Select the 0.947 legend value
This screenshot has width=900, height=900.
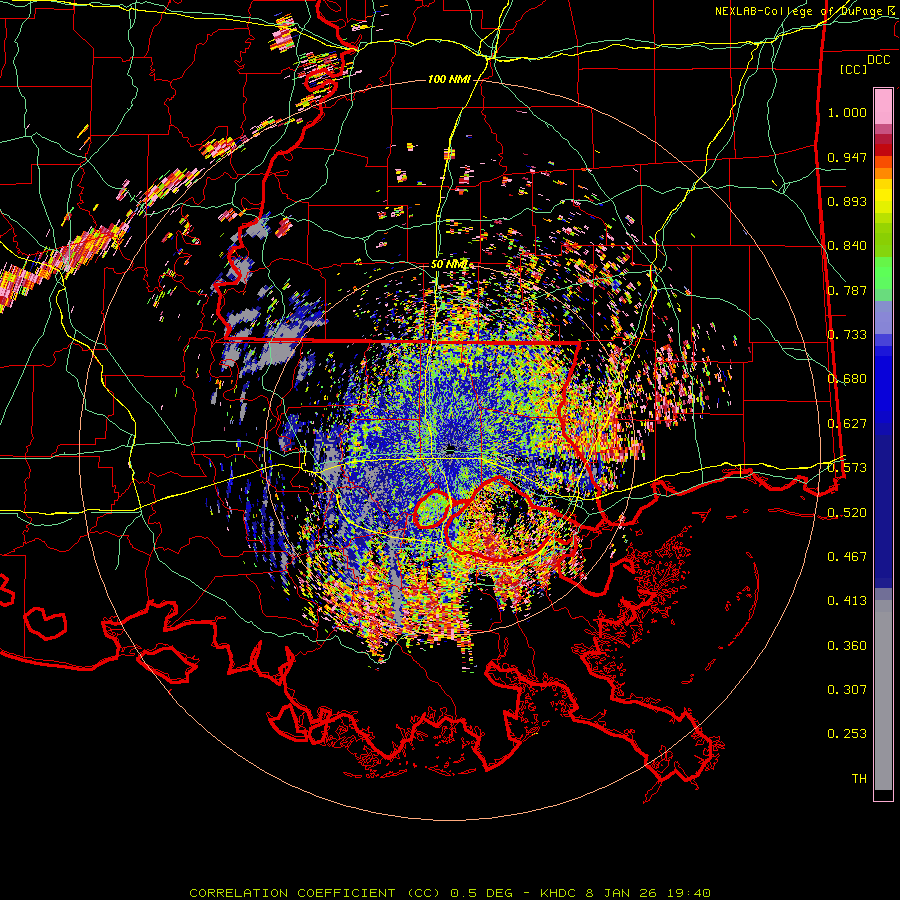click(847, 157)
